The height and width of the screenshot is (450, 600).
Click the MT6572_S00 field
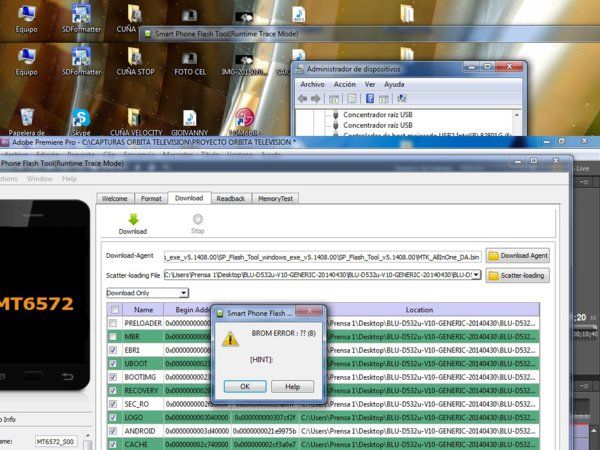(x=56, y=442)
